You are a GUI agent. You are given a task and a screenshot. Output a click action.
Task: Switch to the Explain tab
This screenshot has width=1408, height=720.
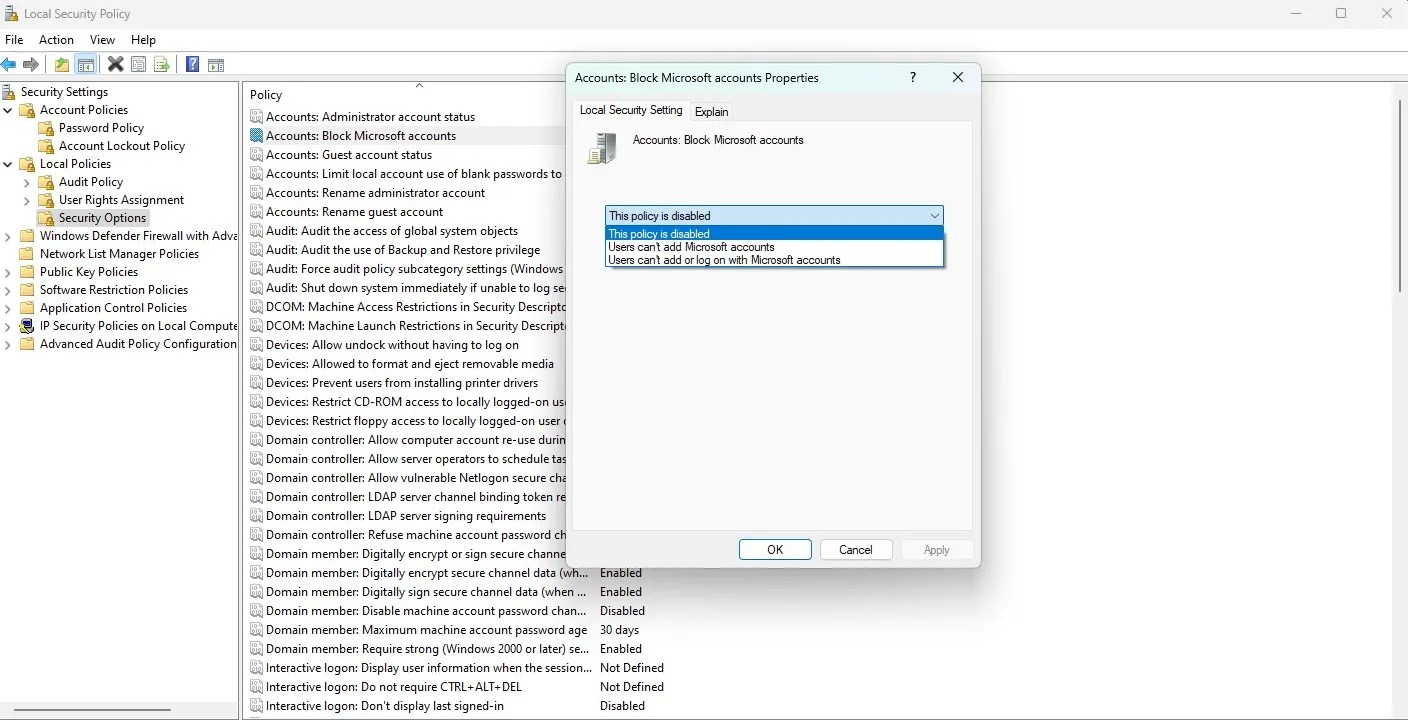coord(711,111)
